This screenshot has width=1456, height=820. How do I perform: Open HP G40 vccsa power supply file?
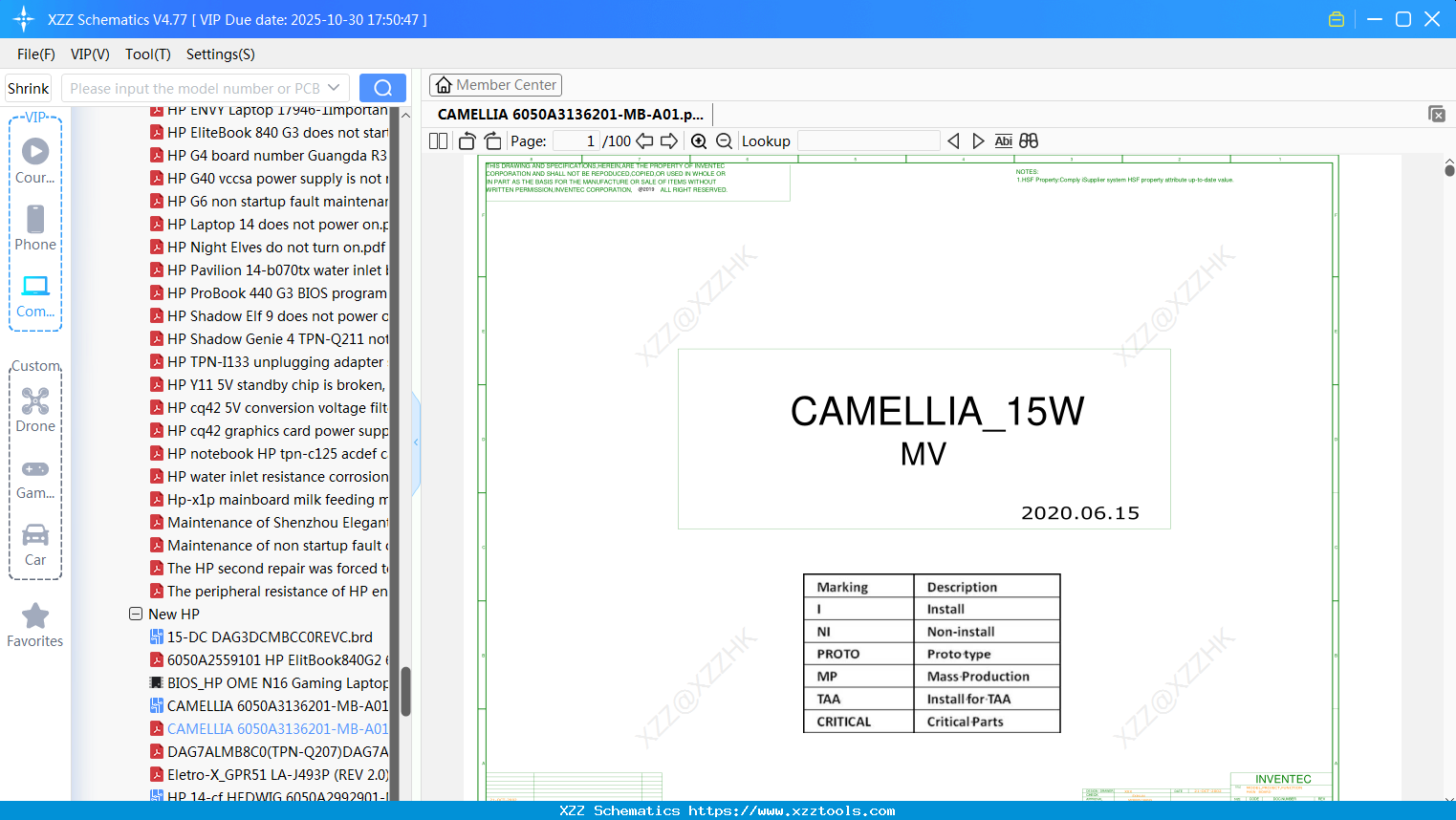click(270, 179)
